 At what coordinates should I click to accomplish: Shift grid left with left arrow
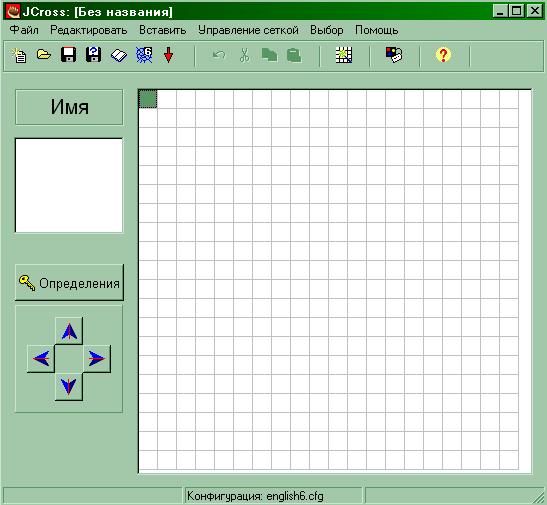pyautogui.click(x=41, y=359)
